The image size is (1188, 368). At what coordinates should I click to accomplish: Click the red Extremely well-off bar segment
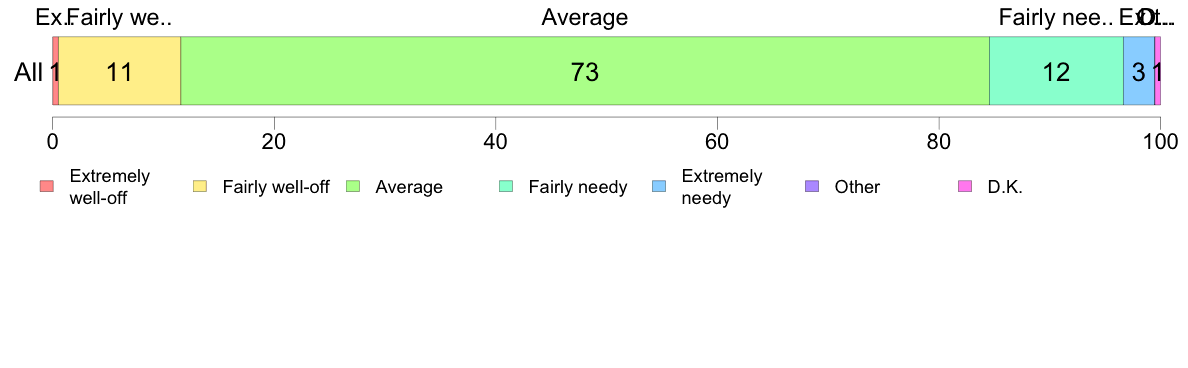55,71
